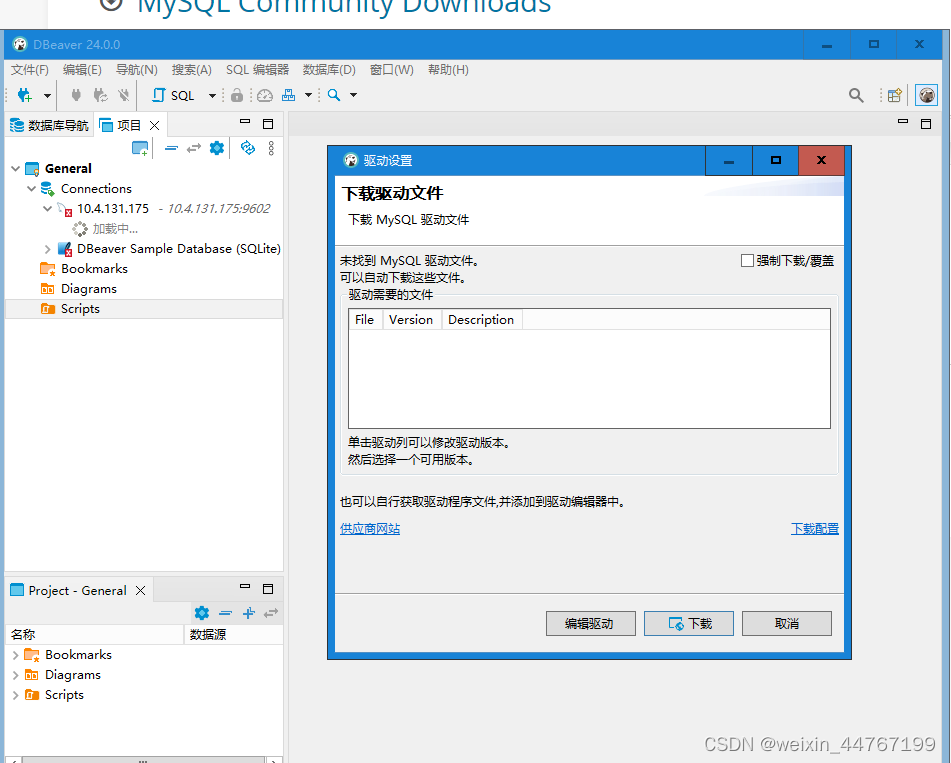
Task: Click the gray magnifier icon at right
Action: 856,95
